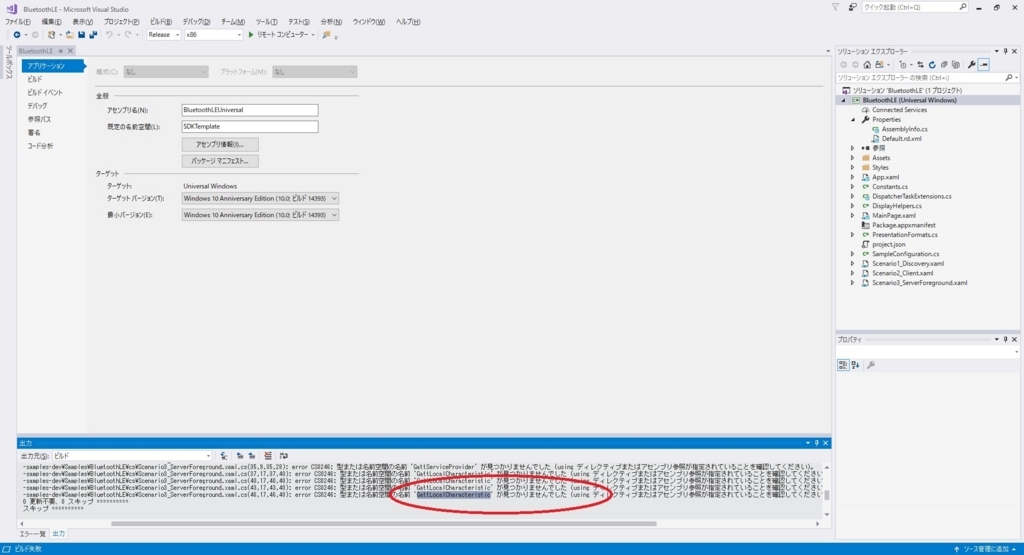Toggle word wrap in Output panel
The image size is (1024, 555).
283,456
